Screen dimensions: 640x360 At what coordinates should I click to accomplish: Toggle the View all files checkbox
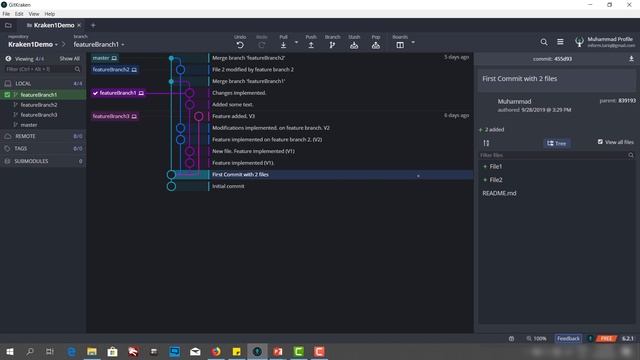point(600,142)
